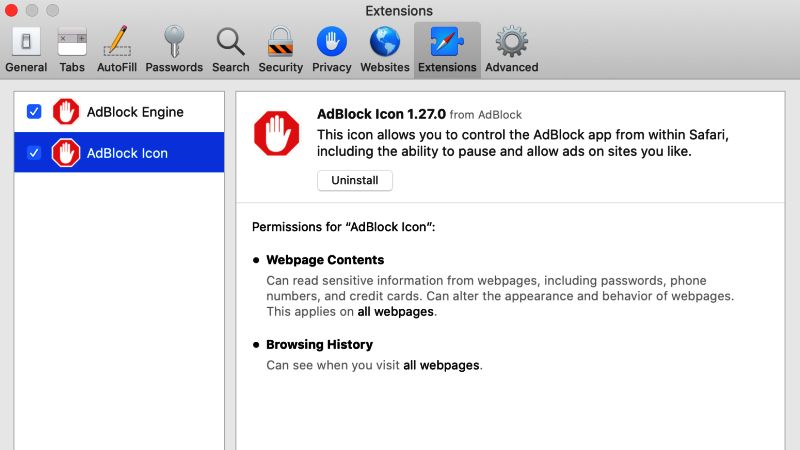Click 'Permissions for "AdBlock Icon":' text
Viewport: 800px width, 450px height.
[x=343, y=227]
